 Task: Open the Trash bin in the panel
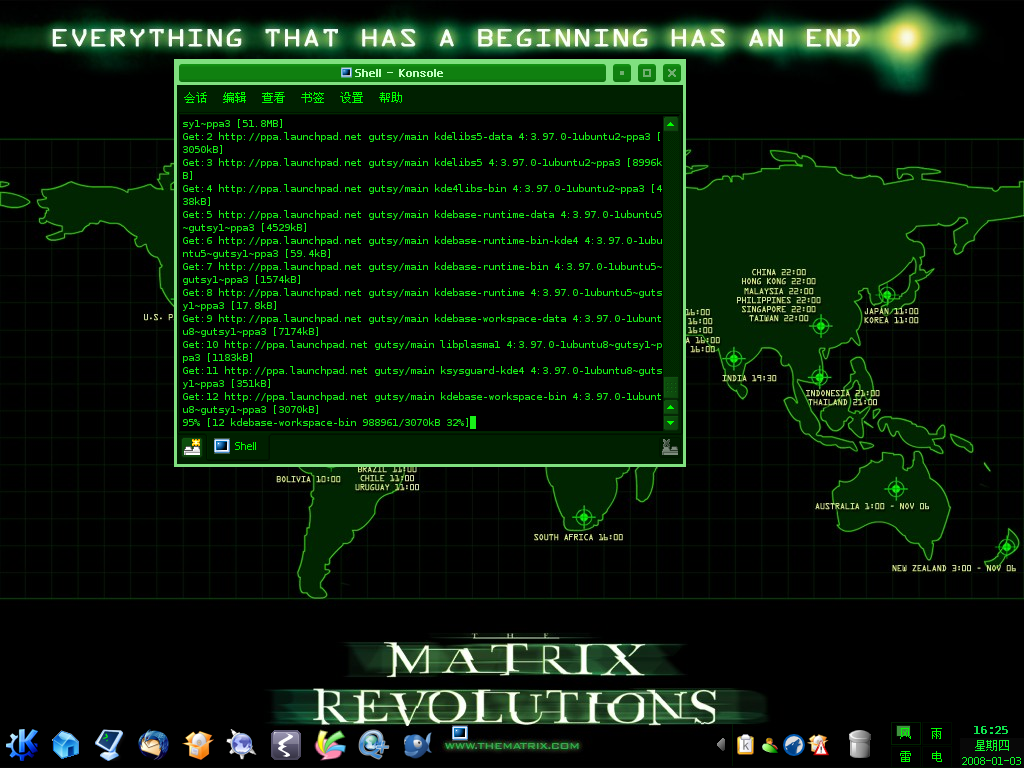[x=860, y=744]
